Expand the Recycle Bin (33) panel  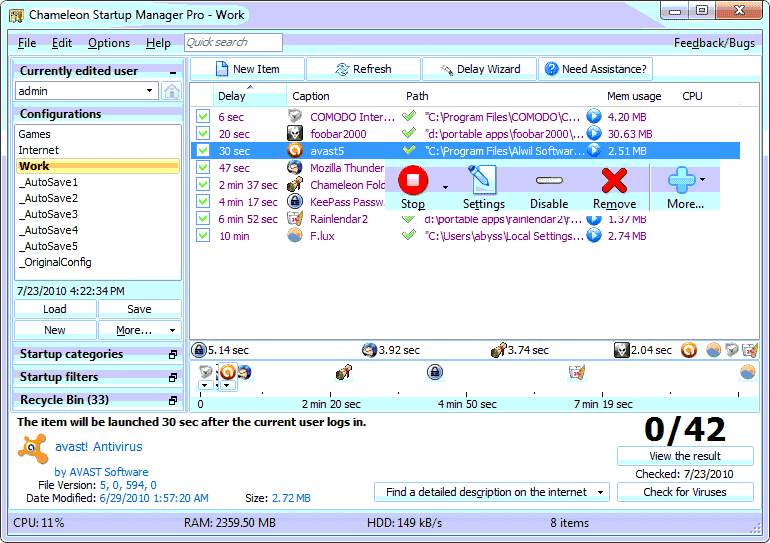click(173, 401)
